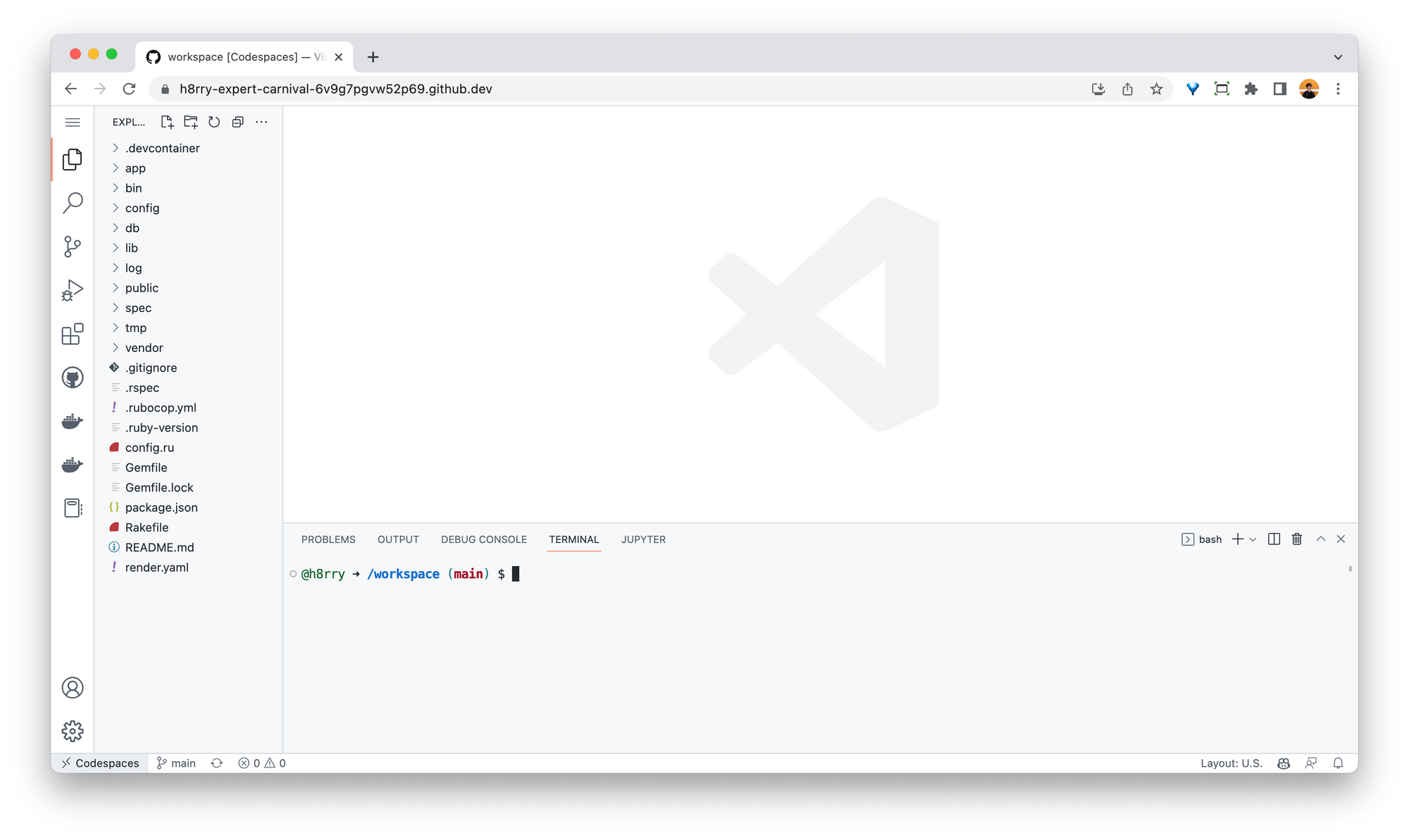Open the terminal launch profile dropdown
Screen dimensions: 1409x840
click(x=1253, y=539)
